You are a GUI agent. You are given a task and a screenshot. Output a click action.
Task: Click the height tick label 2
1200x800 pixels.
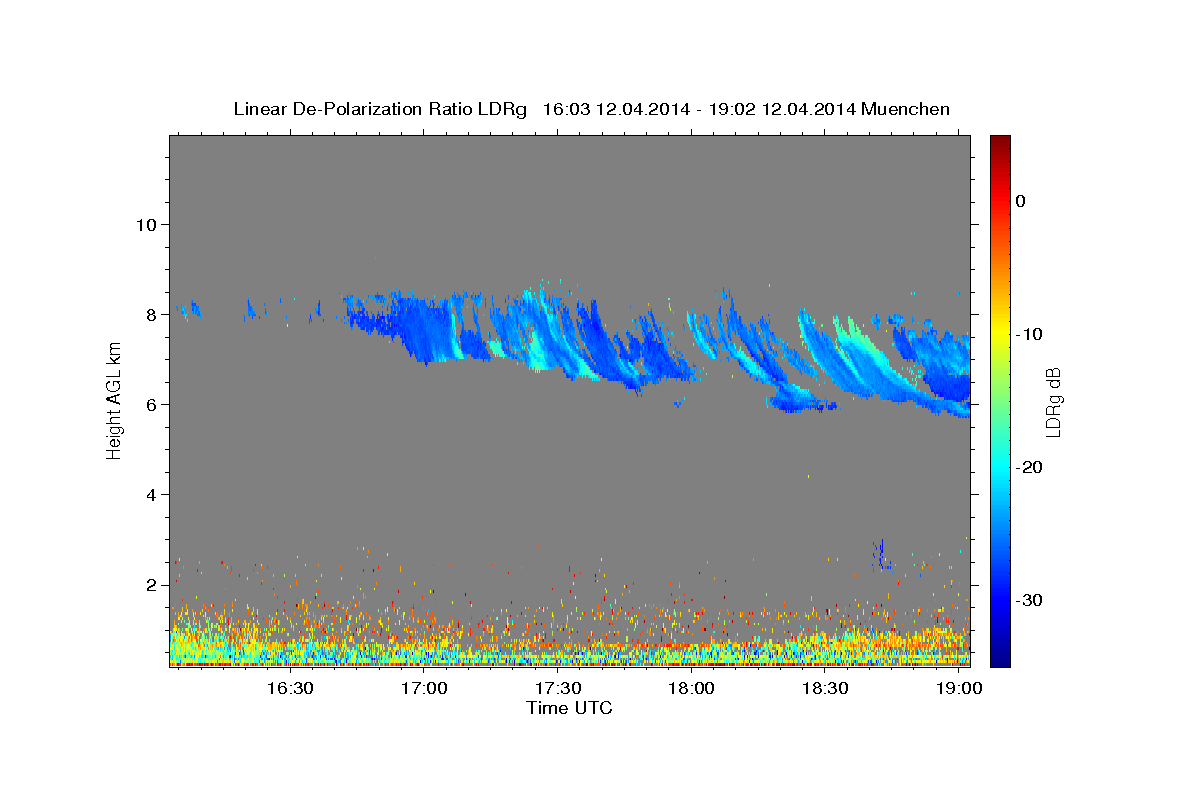152,584
